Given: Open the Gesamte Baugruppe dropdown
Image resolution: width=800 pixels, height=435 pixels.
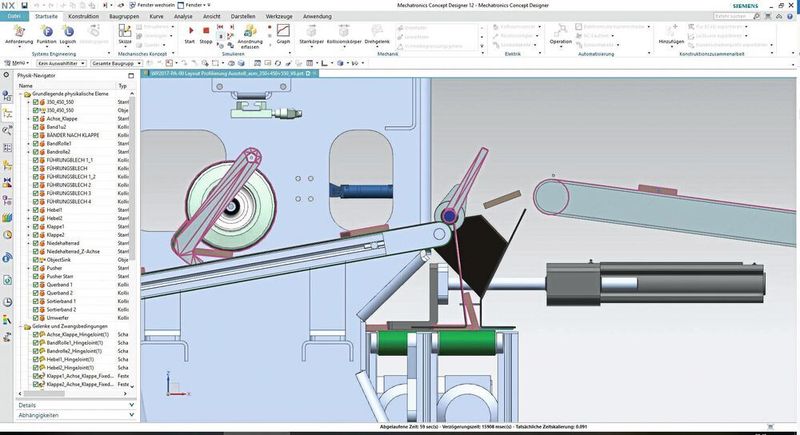Looking at the screenshot, I should (x=116, y=63).
